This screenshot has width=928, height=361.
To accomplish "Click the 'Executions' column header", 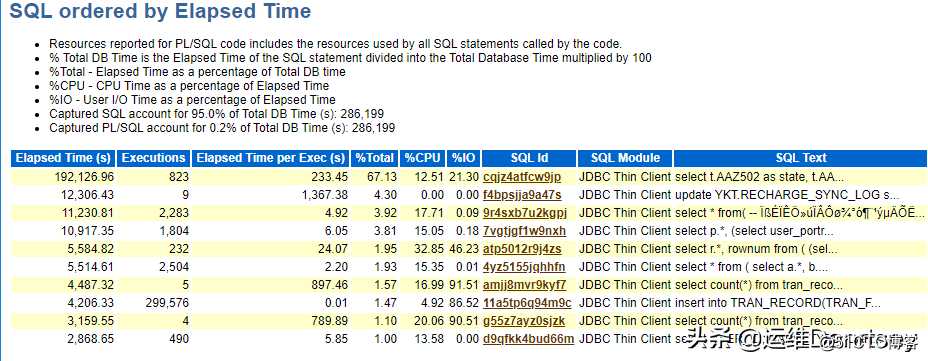I will [x=153, y=158].
